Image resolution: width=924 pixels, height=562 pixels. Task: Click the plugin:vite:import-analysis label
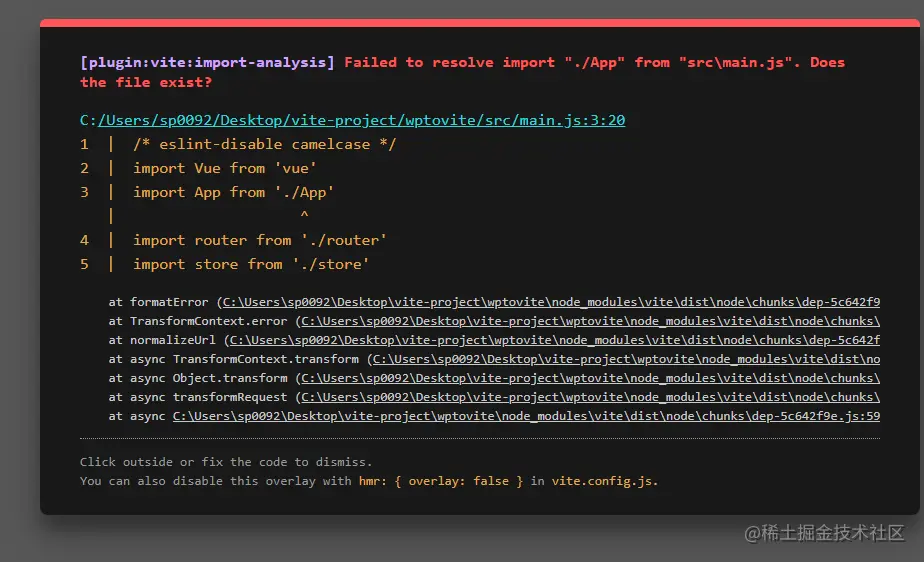[x=207, y=62]
